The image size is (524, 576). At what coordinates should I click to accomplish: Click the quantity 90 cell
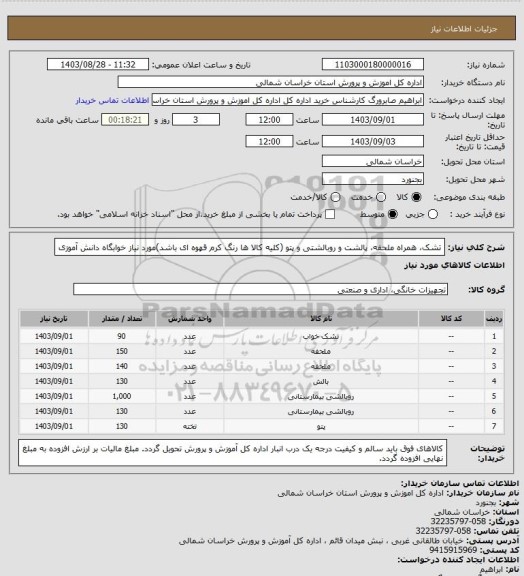point(122,336)
